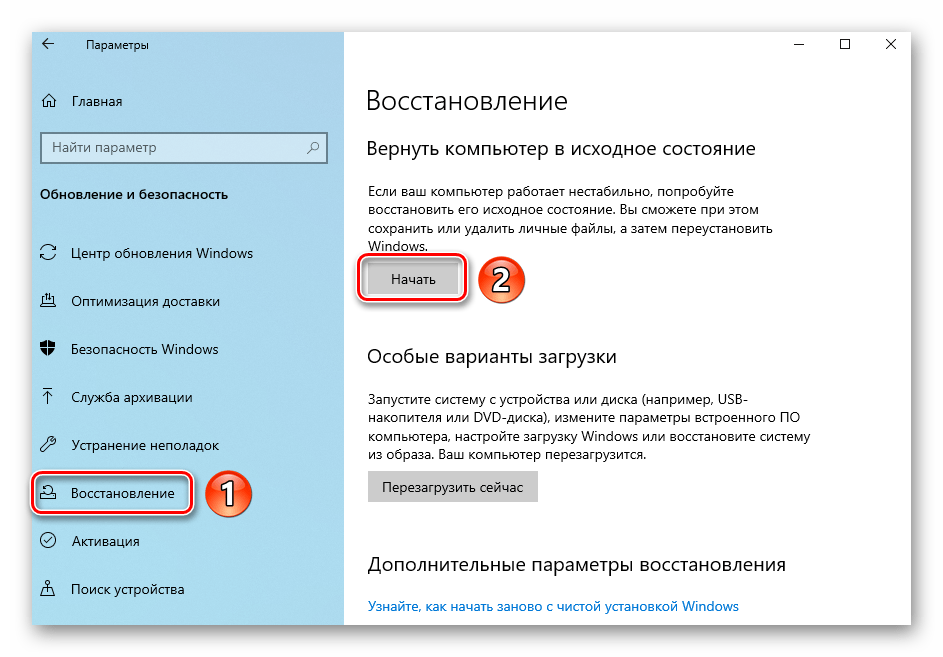Go to the Поиск устройства text label
Image resolution: width=943 pixels, height=657 pixels.
(x=127, y=589)
